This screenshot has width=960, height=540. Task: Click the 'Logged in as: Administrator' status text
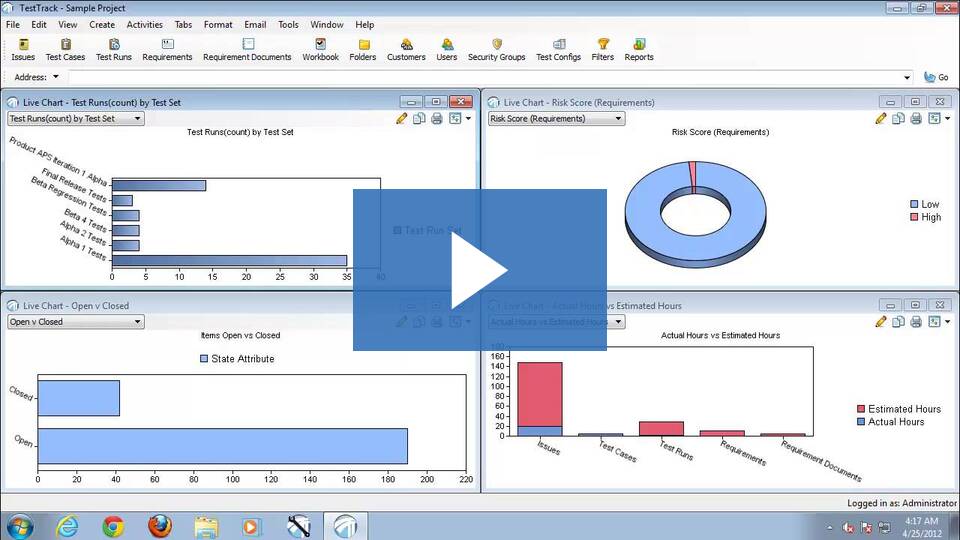point(902,503)
